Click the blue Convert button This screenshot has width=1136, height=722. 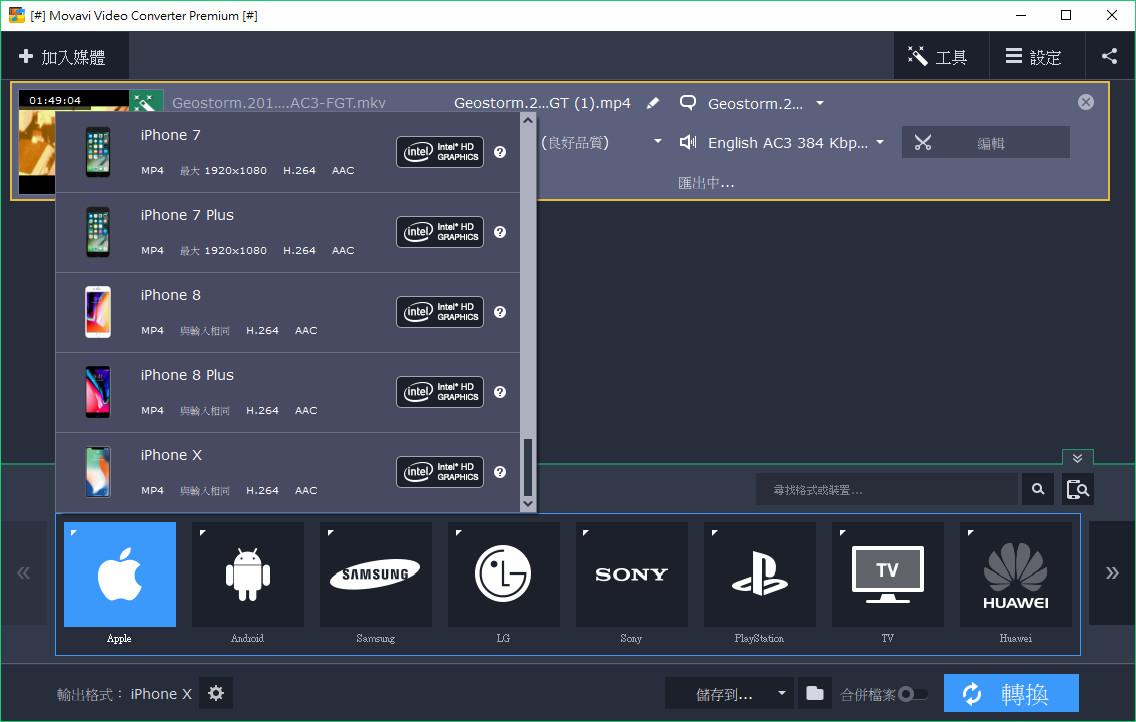coord(1011,694)
